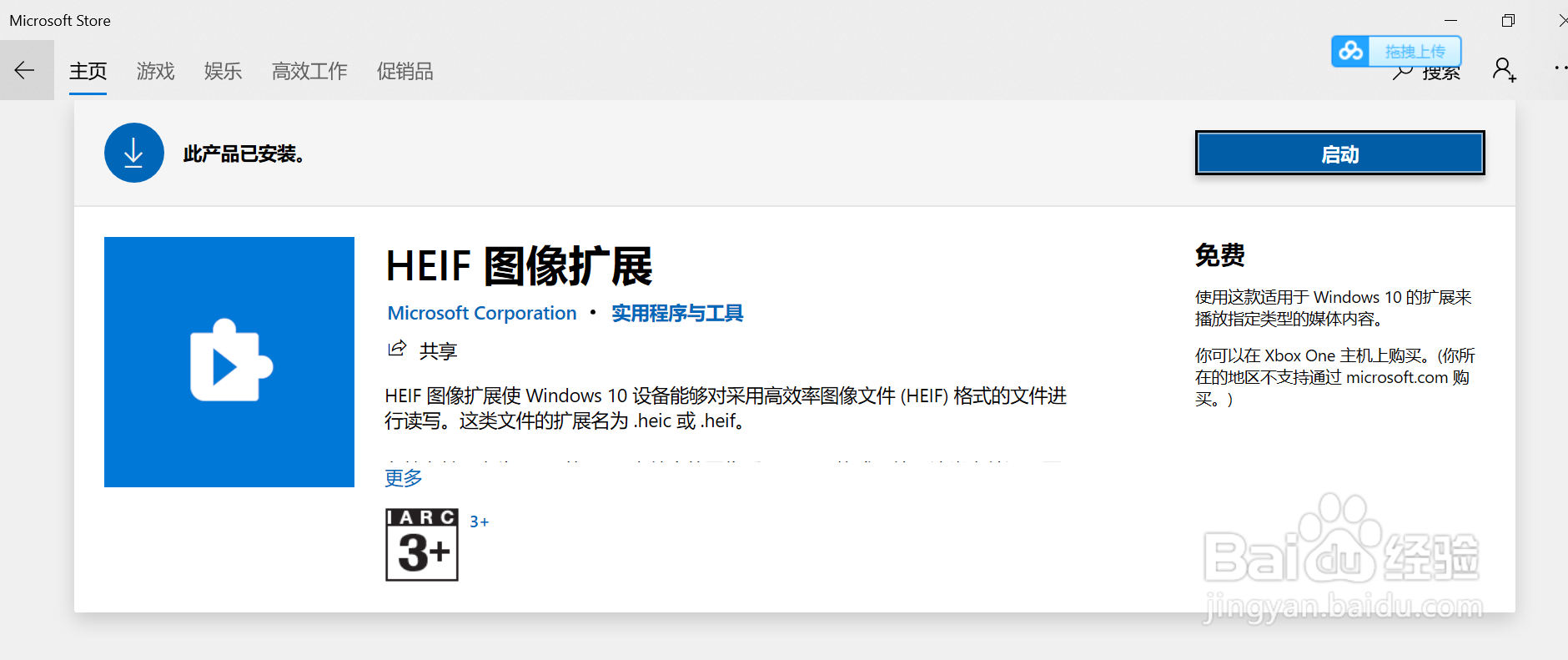Click the 拖拽上传 cloud upload widget
This screenshot has width=1568, height=660.
1396,51
